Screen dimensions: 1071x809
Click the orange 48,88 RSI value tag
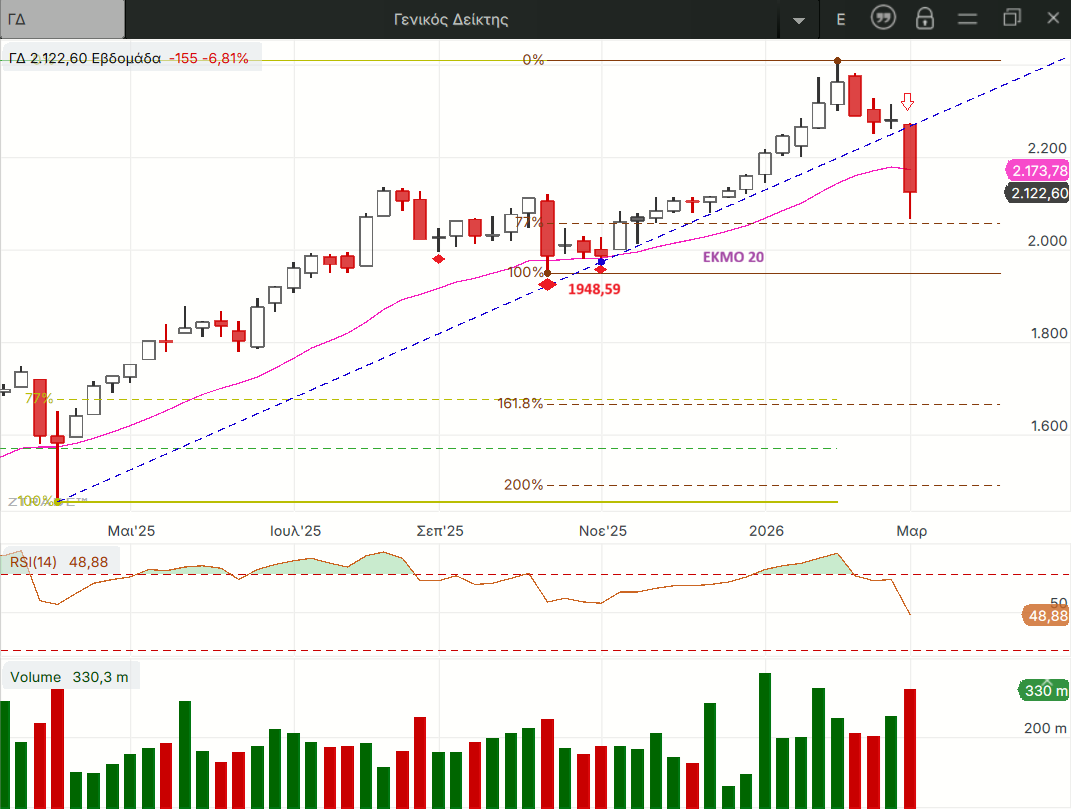1046,616
